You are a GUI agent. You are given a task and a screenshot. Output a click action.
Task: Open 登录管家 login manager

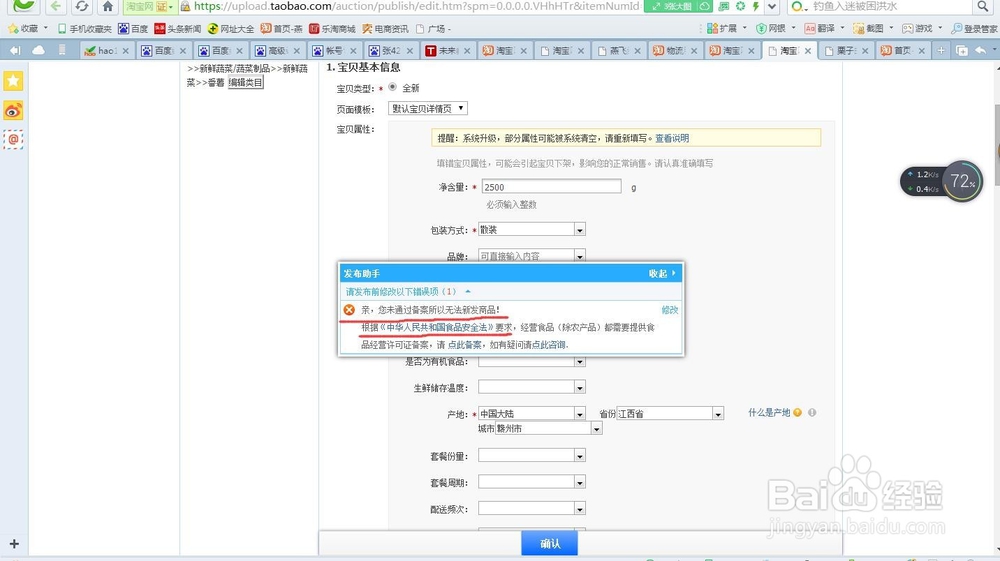[x=974, y=28]
